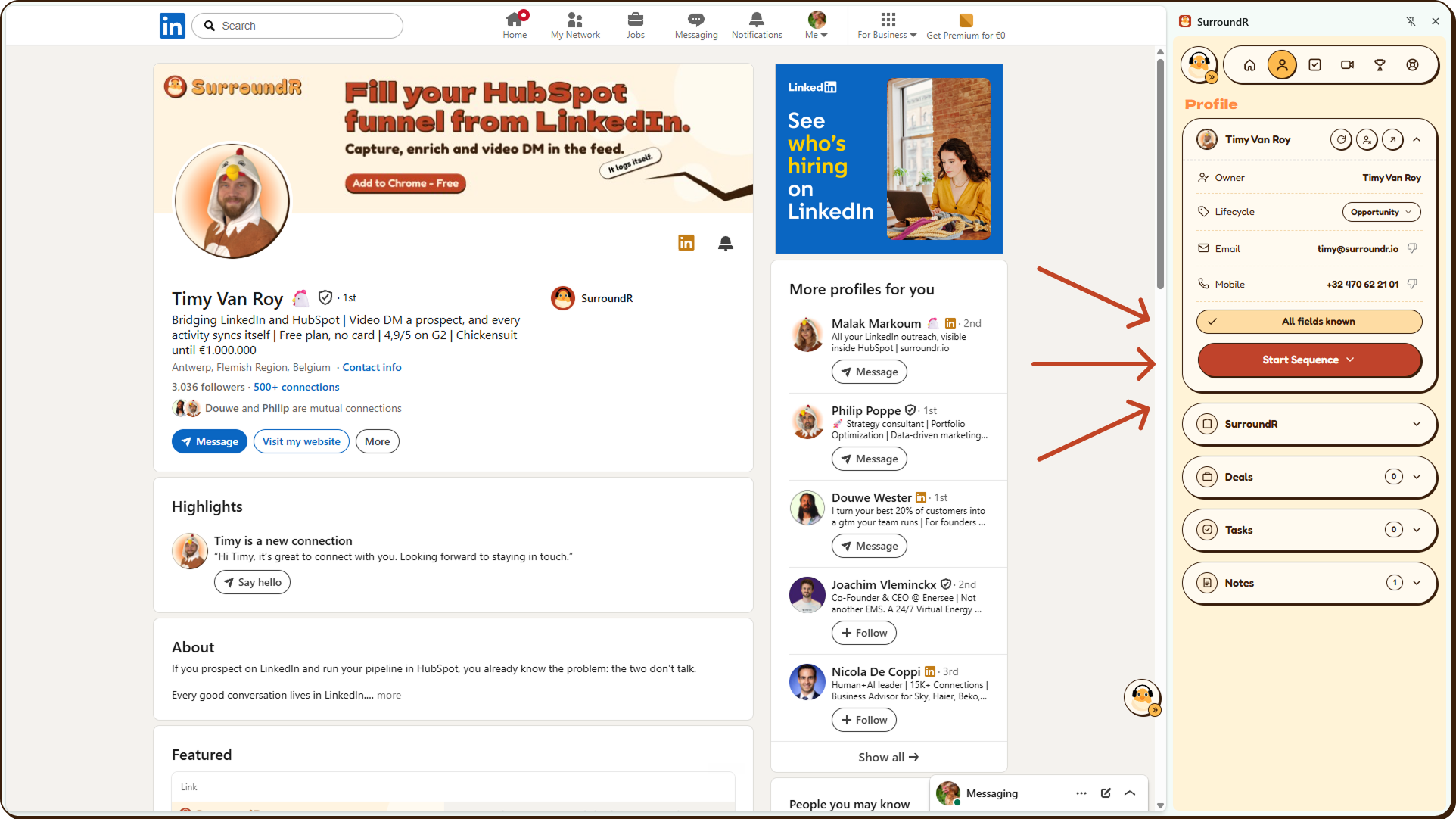Click the page vertical scrollbar

click(1160, 174)
